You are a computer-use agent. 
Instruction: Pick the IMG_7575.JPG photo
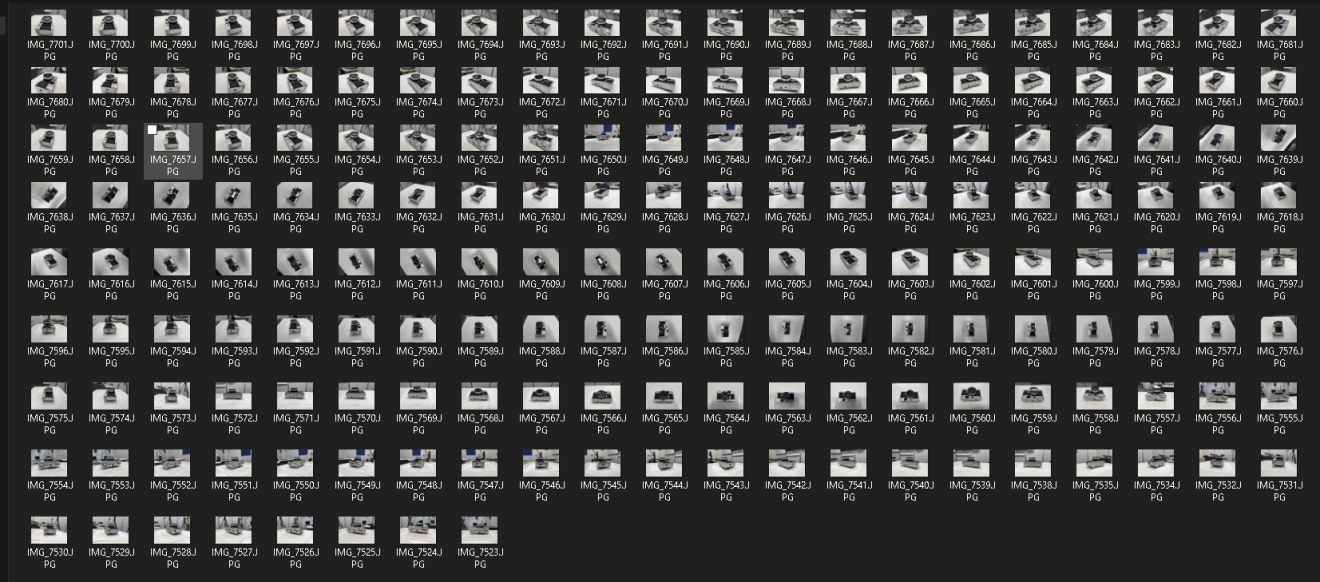click(x=49, y=397)
